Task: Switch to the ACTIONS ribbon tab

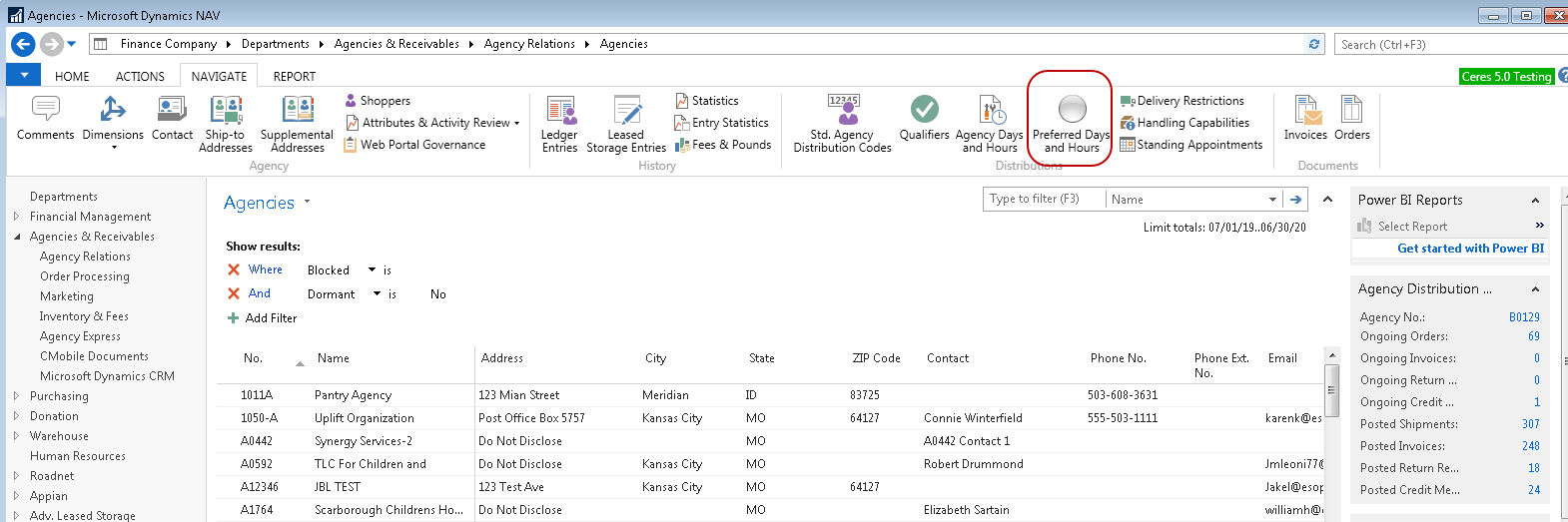Action: point(140,76)
